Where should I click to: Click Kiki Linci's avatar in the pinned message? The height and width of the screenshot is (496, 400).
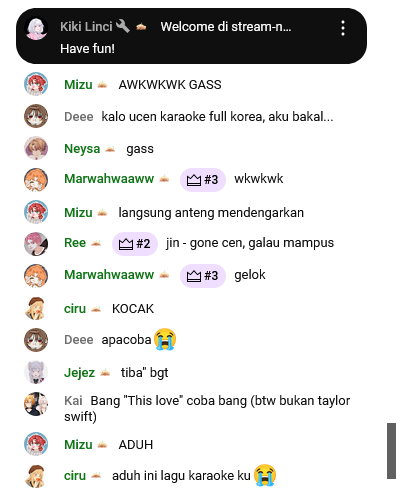[x=36, y=29]
